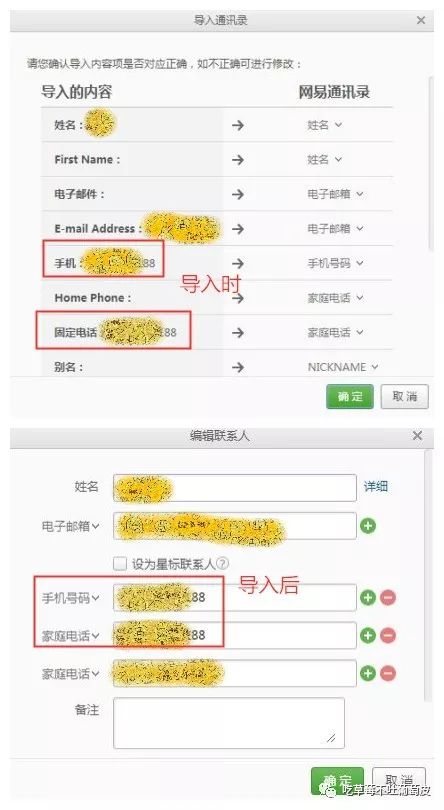The width and height of the screenshot is (444, 810).
Task: Click the 备注 notes text area
Action: (x=228, y=723)
